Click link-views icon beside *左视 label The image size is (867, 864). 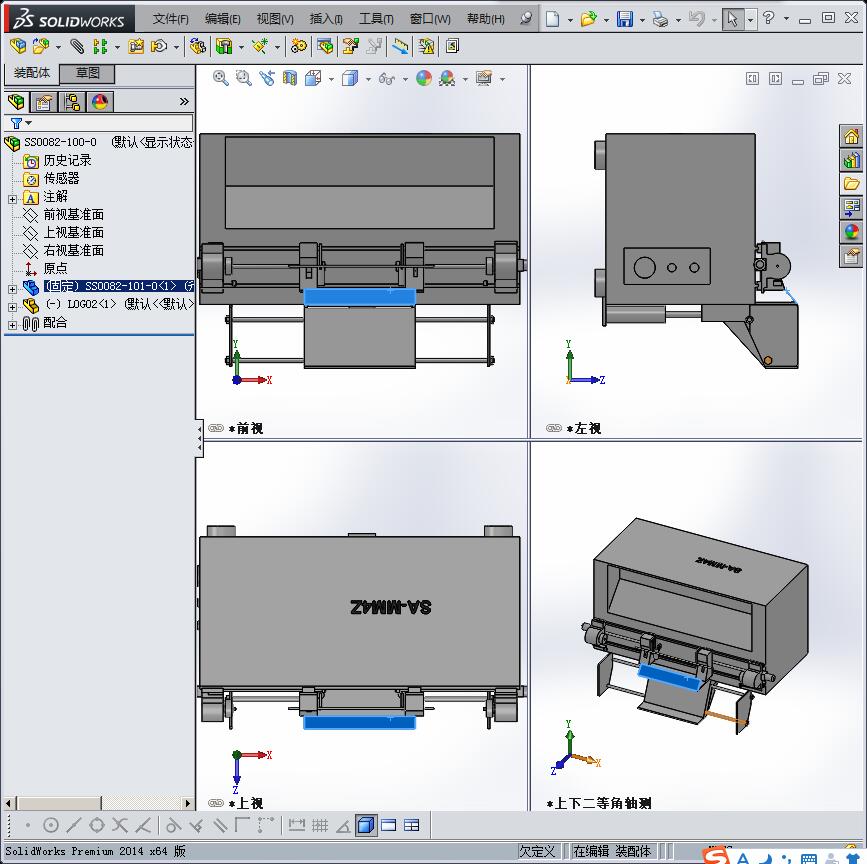pyautogui.click(x=553, y=428)
